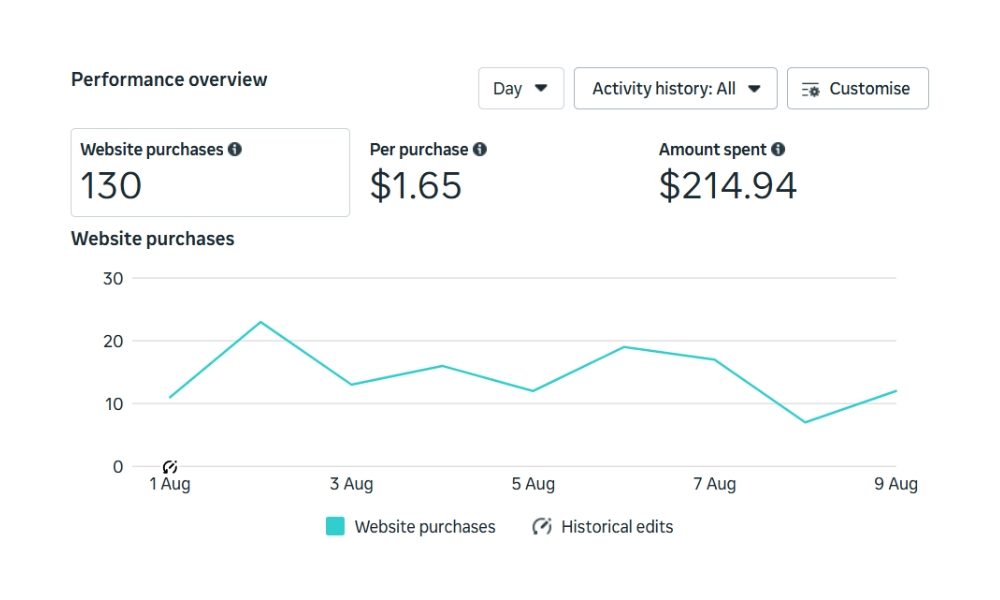Click the 130 website purchases value
Viewport: 1000px width, 600px height.
pyautogui.click(x=111, y=186)
